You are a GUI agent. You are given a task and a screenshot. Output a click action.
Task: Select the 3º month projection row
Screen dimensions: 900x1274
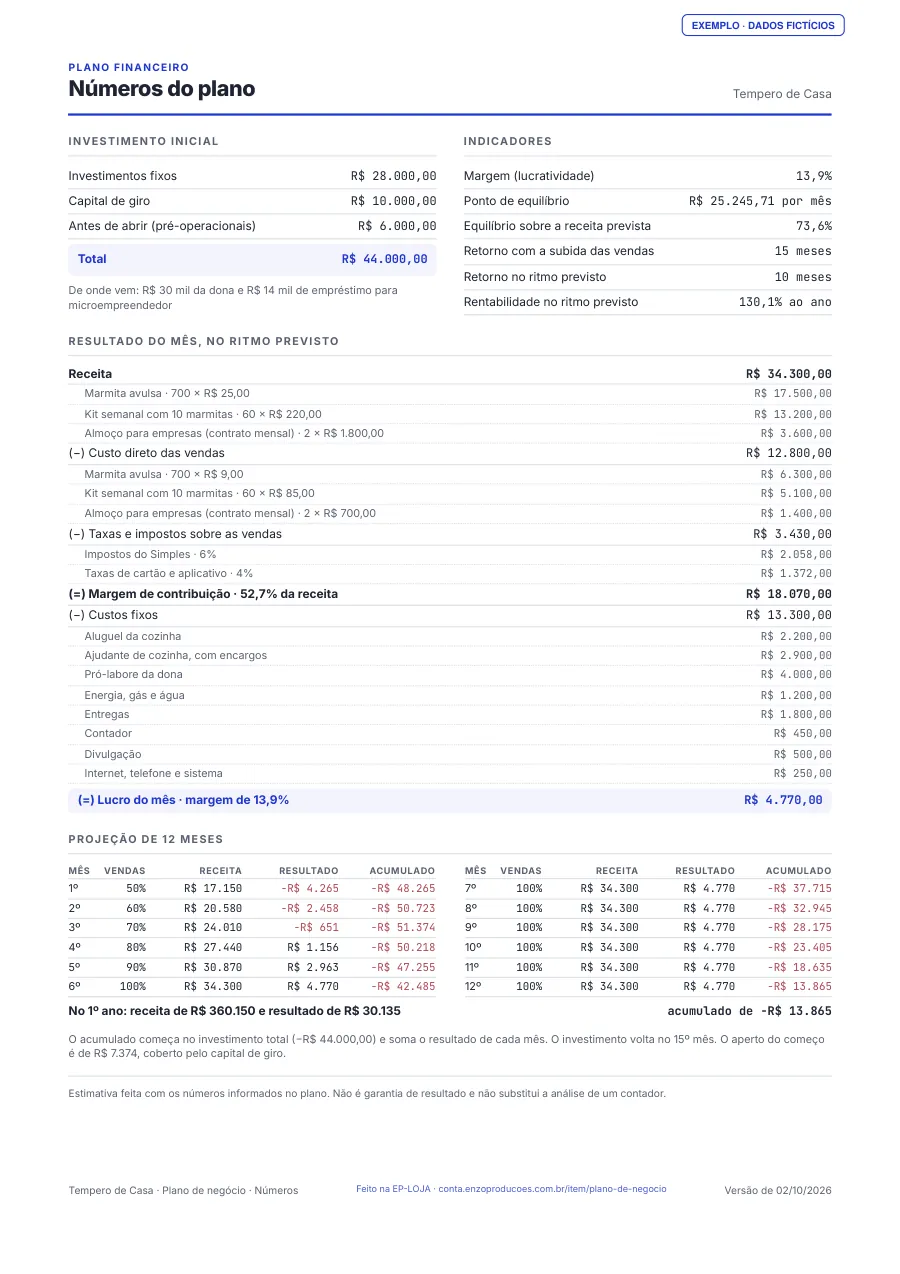point(252,928)
